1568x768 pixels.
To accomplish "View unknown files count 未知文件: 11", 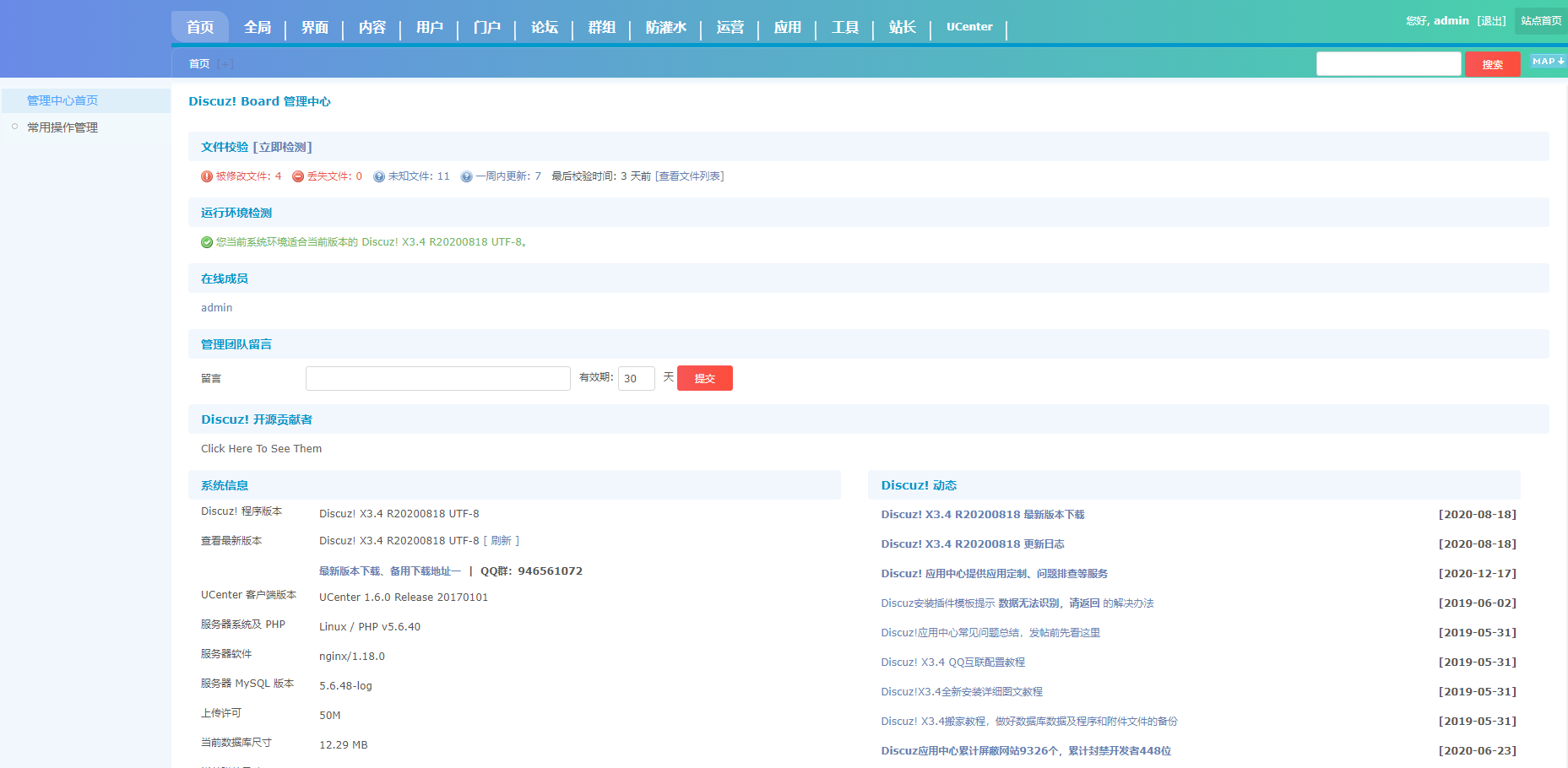I will 419,176.
